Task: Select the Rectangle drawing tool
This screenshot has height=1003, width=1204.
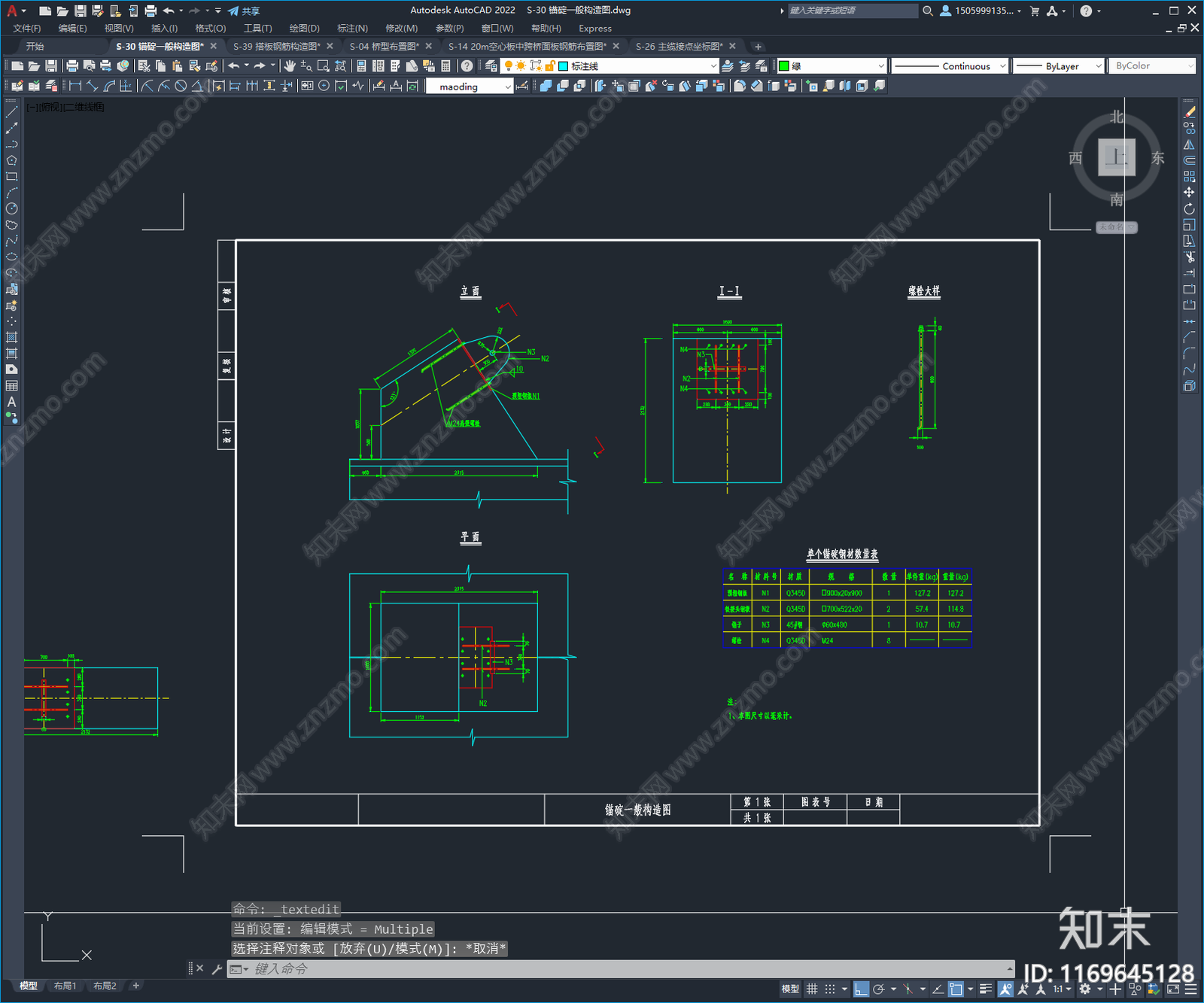Action: tap(11, 177)
